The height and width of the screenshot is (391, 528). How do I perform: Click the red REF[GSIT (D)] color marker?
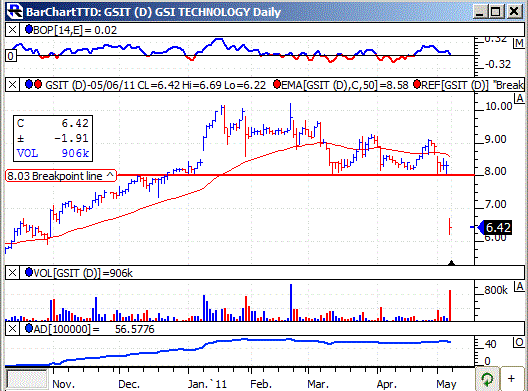(x=417, y=84)
